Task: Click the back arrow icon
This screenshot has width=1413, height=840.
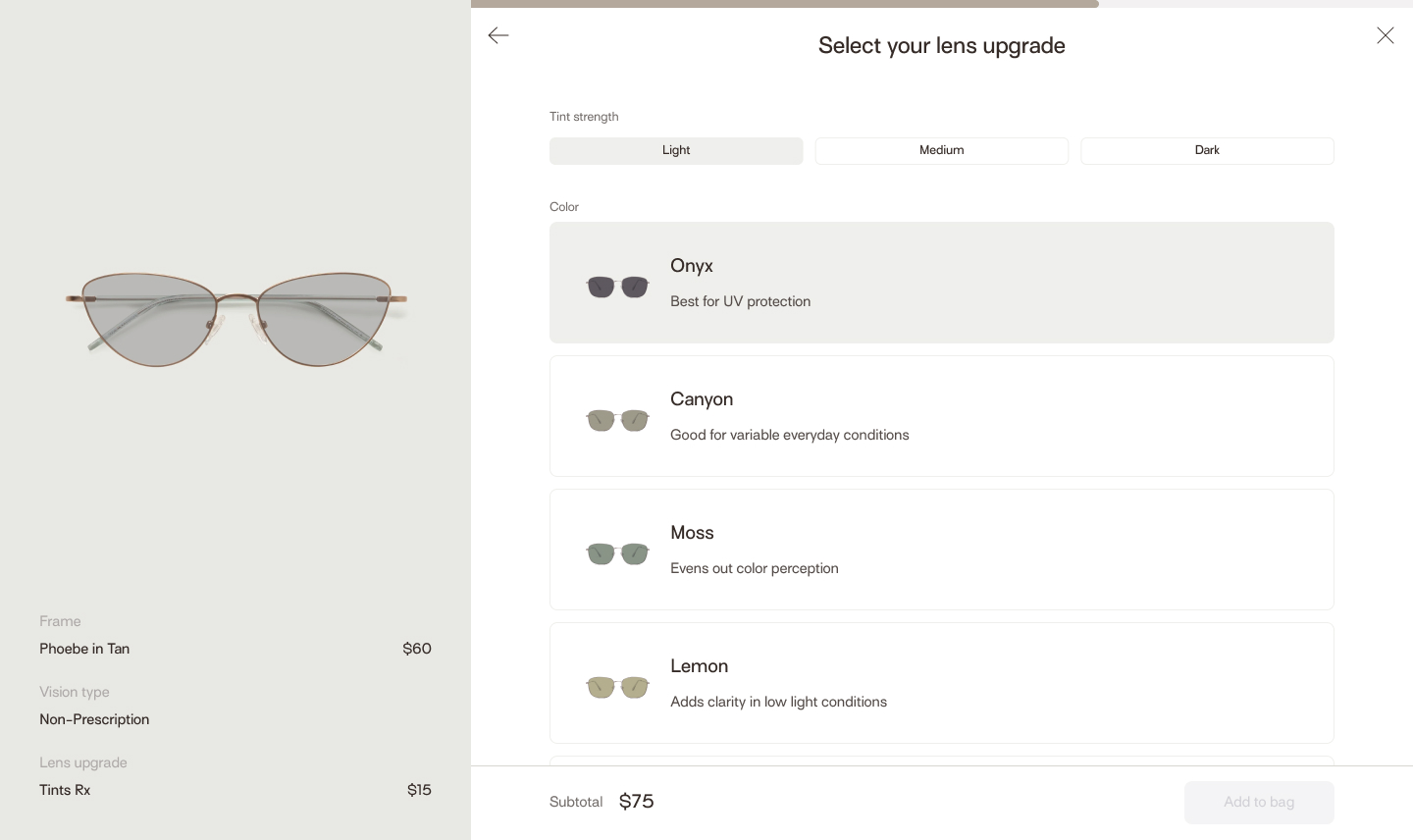Action: tap(498, 35)
